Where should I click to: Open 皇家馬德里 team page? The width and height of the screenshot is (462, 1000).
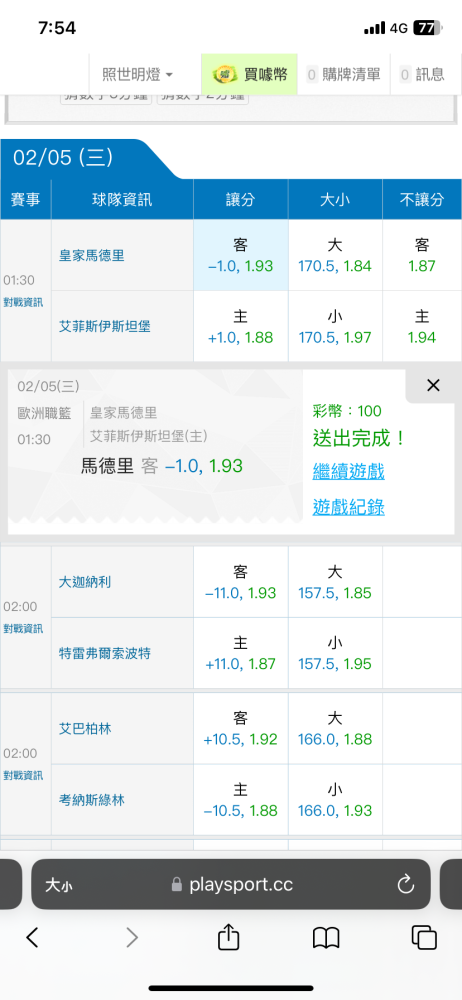pyautogui.click(x=92, y=256)
